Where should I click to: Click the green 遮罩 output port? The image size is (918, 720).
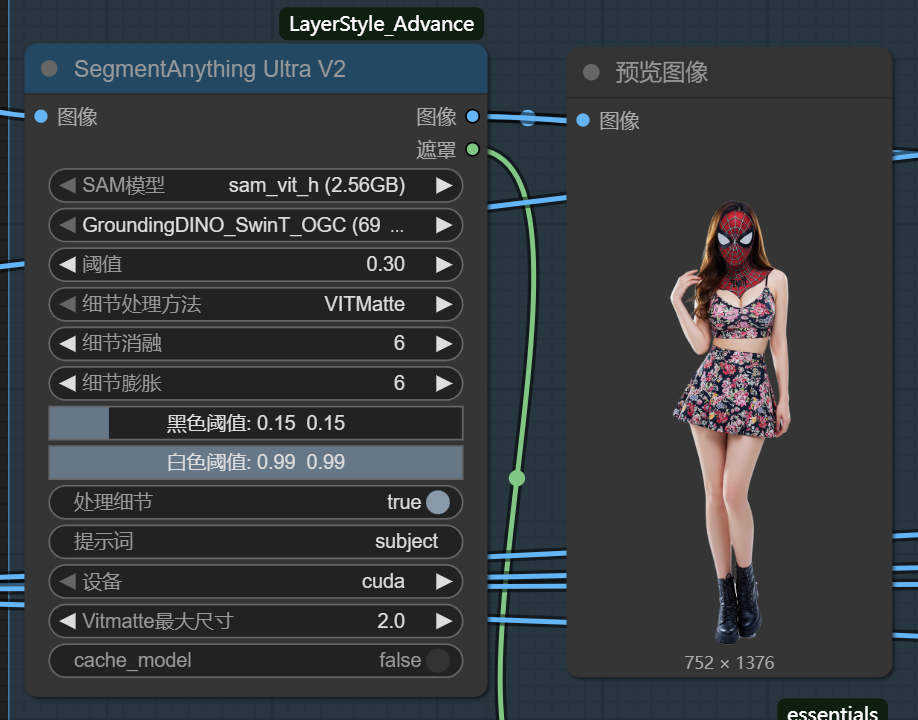click(472, 149)
